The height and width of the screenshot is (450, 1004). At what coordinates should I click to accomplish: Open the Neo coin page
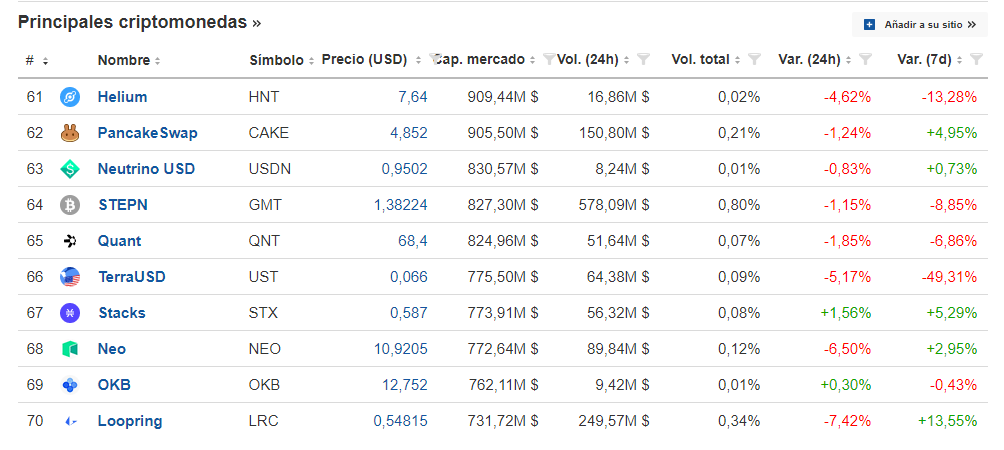(x=111, y=349)
